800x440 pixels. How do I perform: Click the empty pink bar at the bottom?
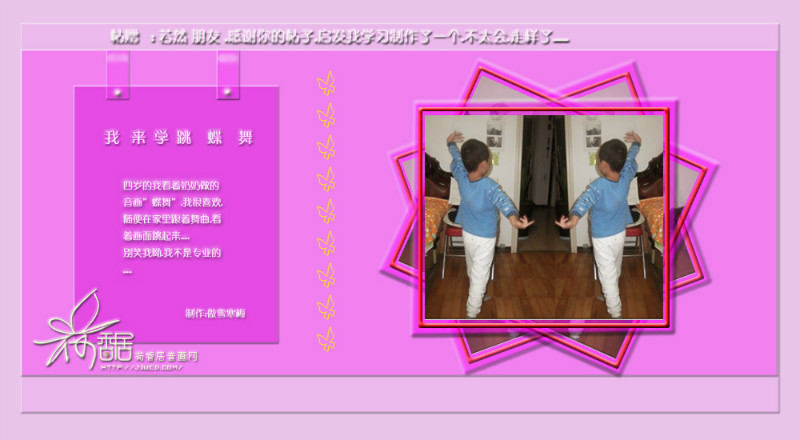(x=400, y=395)
